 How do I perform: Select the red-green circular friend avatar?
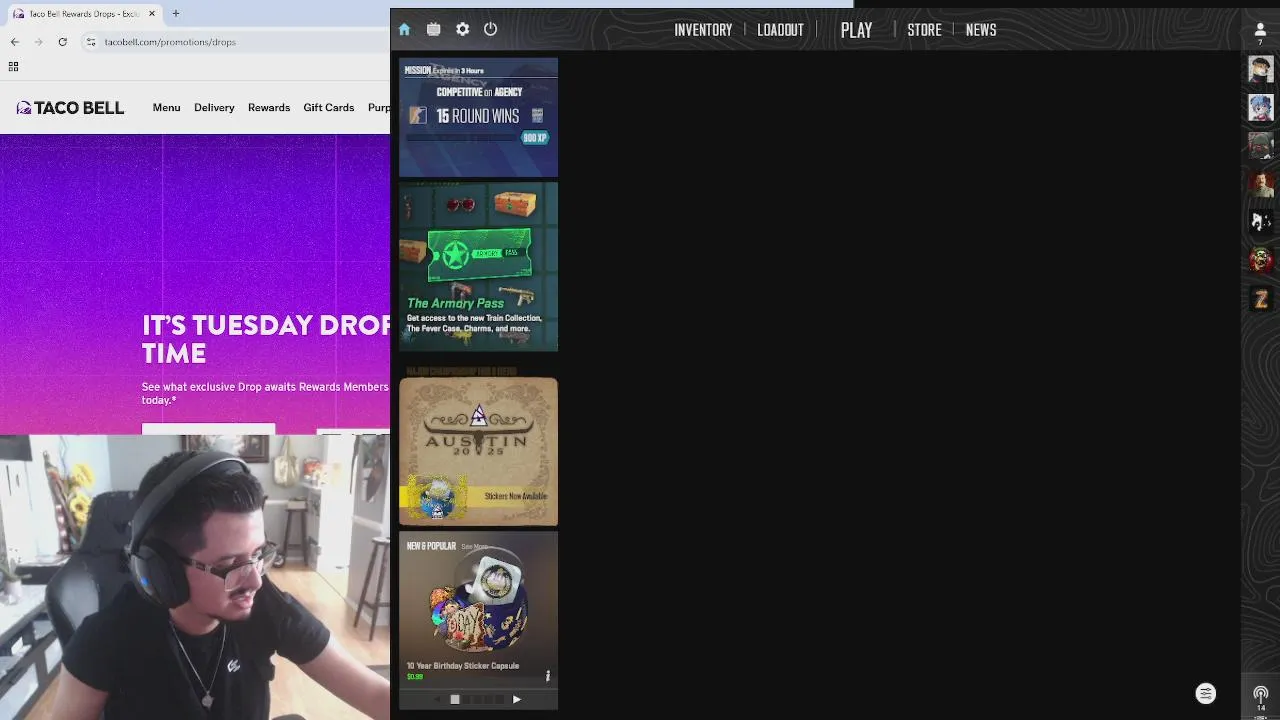[x=1260, y=260]
